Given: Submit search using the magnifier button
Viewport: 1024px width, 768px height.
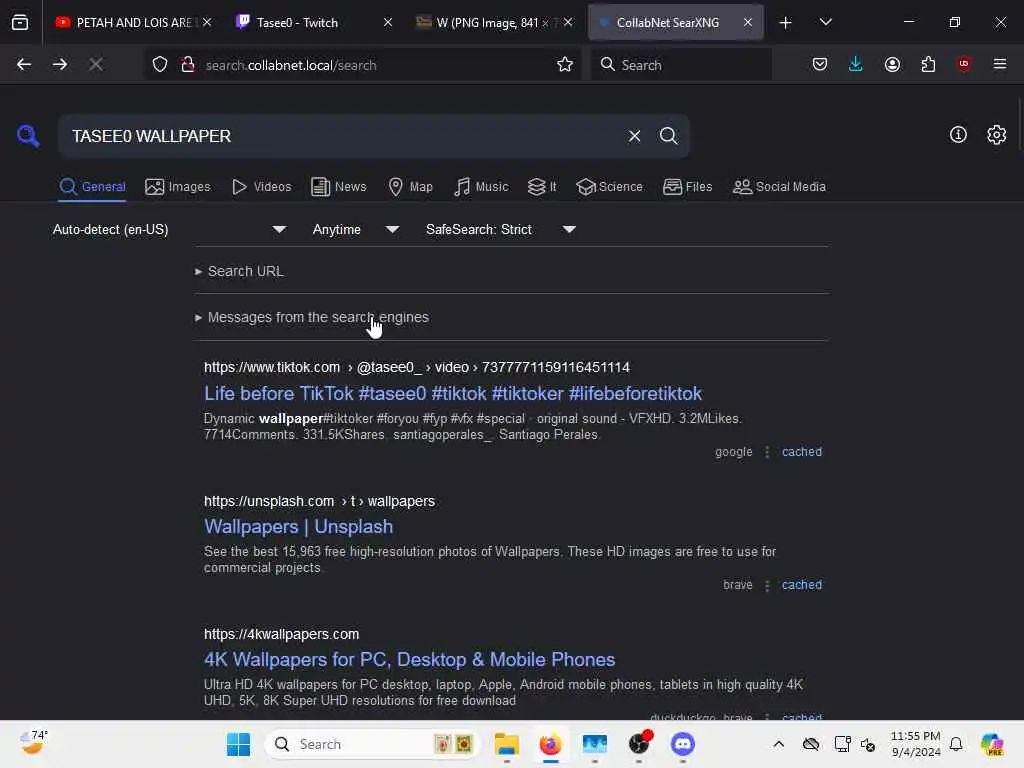Looking at the screenshot, I should point(668,136).
